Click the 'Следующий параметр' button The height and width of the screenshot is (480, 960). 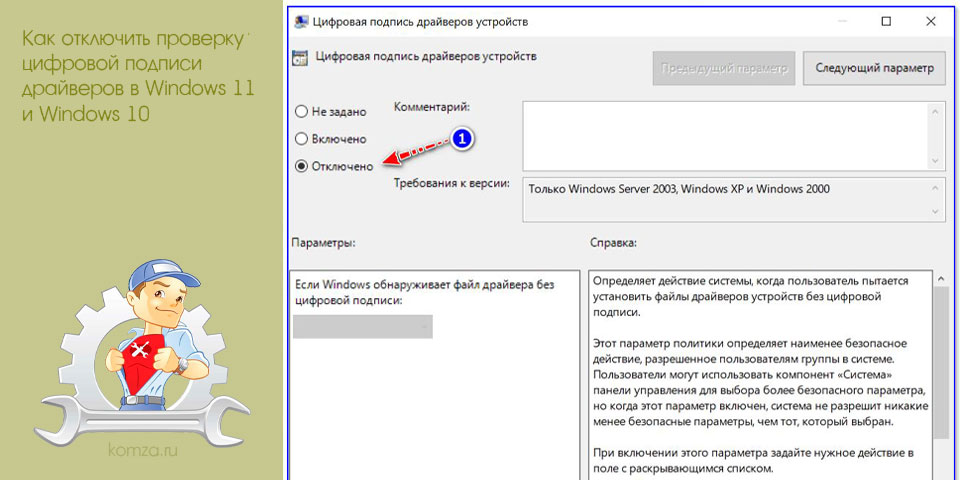coord(874,68)
